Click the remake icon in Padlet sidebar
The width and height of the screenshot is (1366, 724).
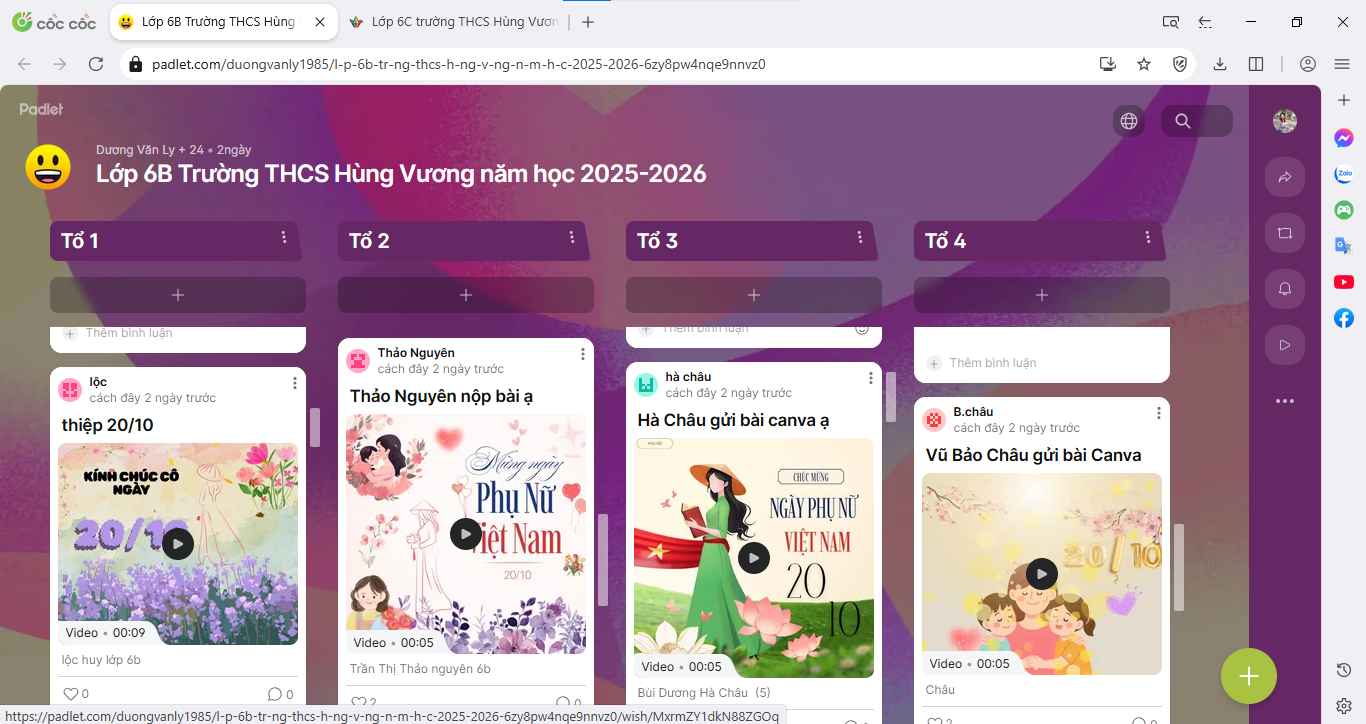[x=1285, y=233]
